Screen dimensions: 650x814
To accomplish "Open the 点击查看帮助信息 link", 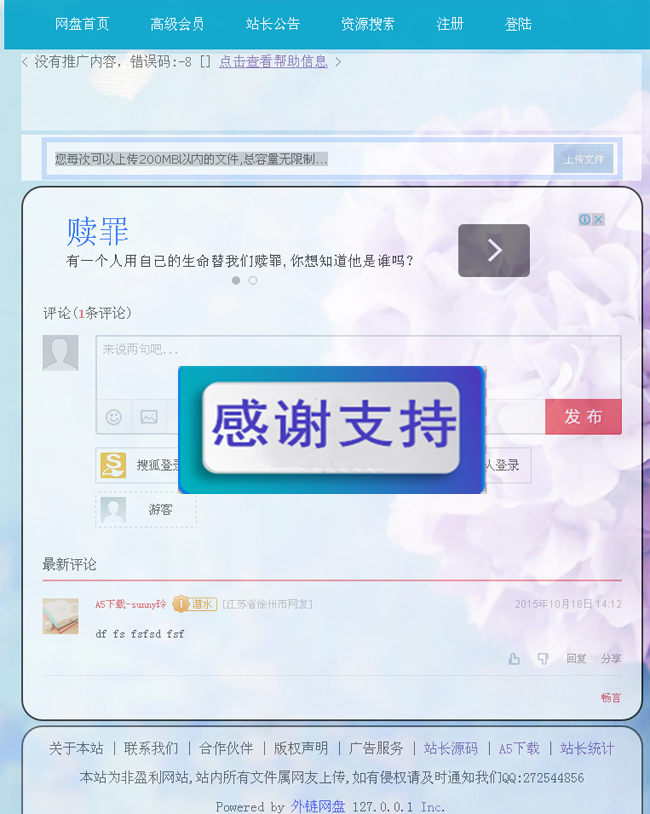I will click(273, 62).
